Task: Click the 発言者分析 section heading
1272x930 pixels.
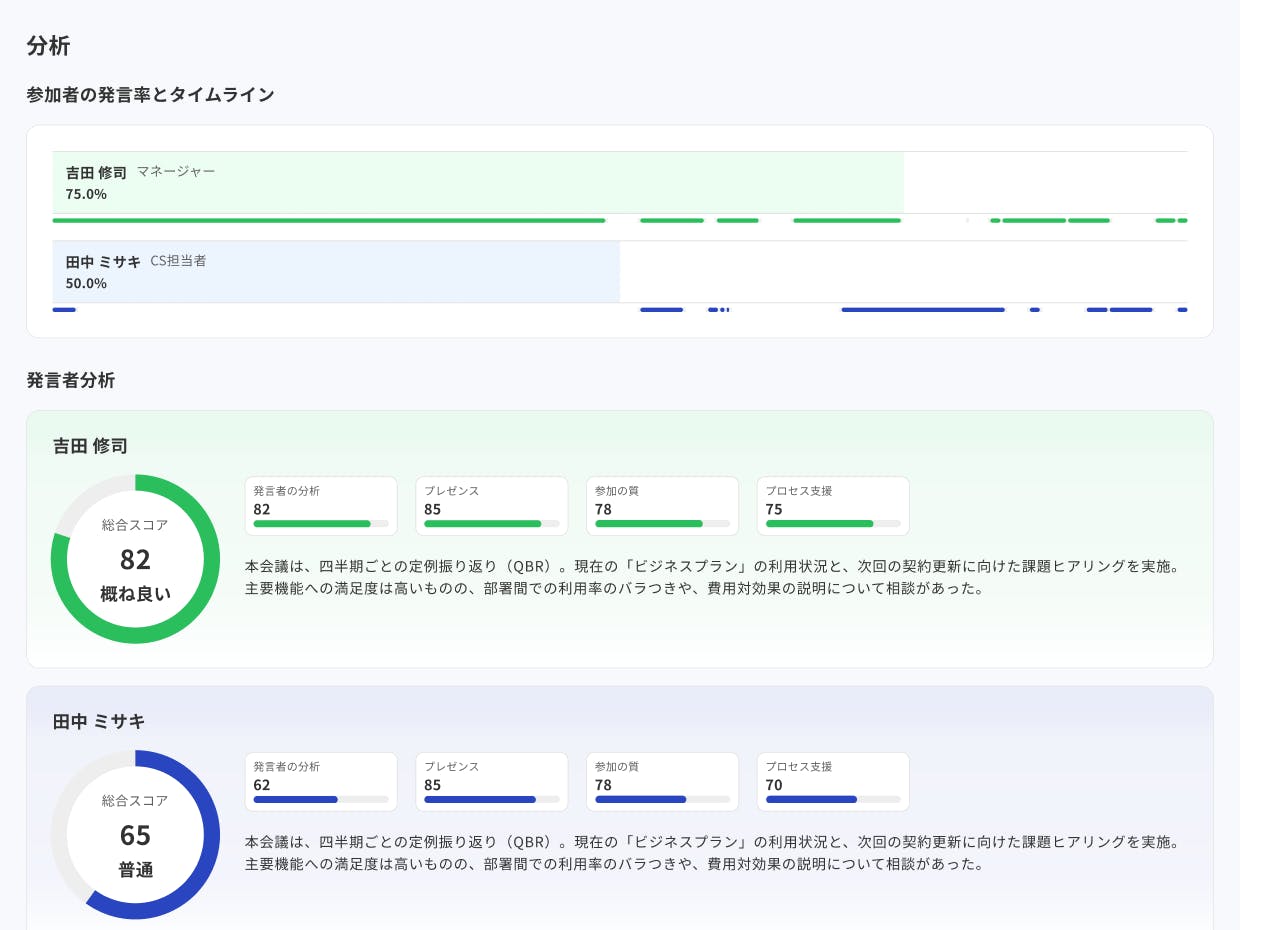Action: tap(70, 381)
